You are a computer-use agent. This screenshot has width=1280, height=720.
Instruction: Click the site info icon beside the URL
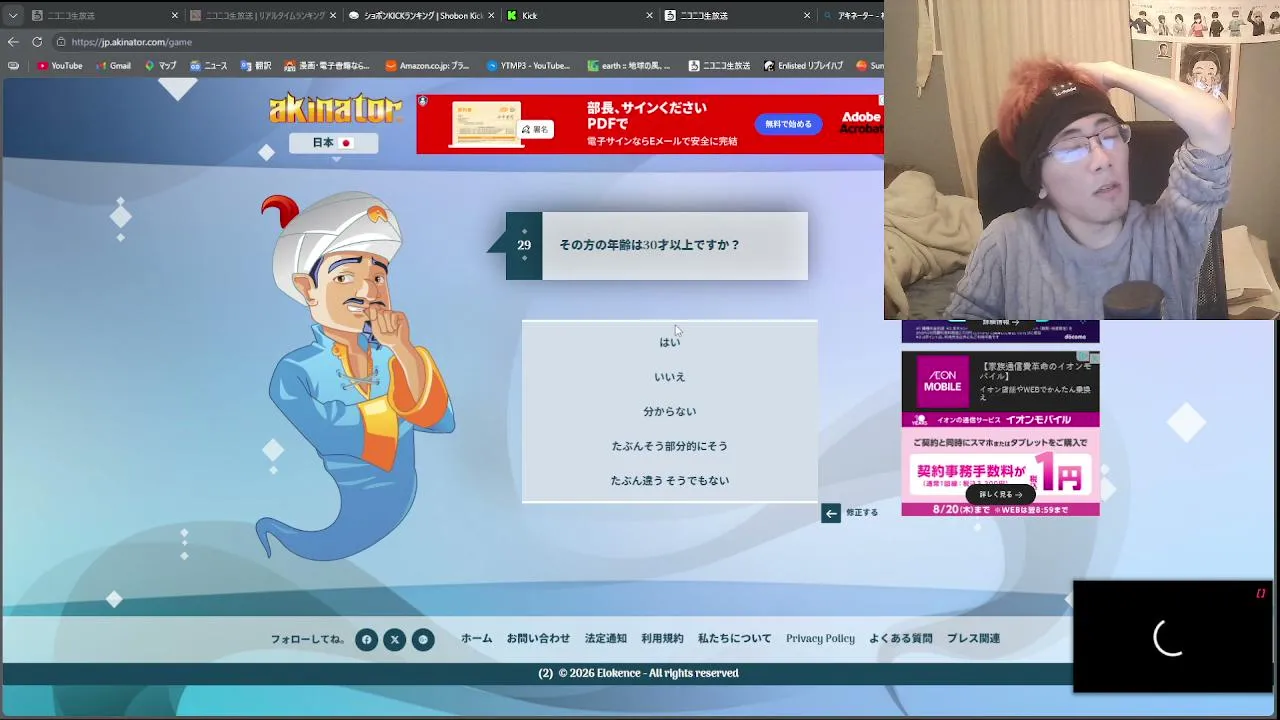click(61, 42)
